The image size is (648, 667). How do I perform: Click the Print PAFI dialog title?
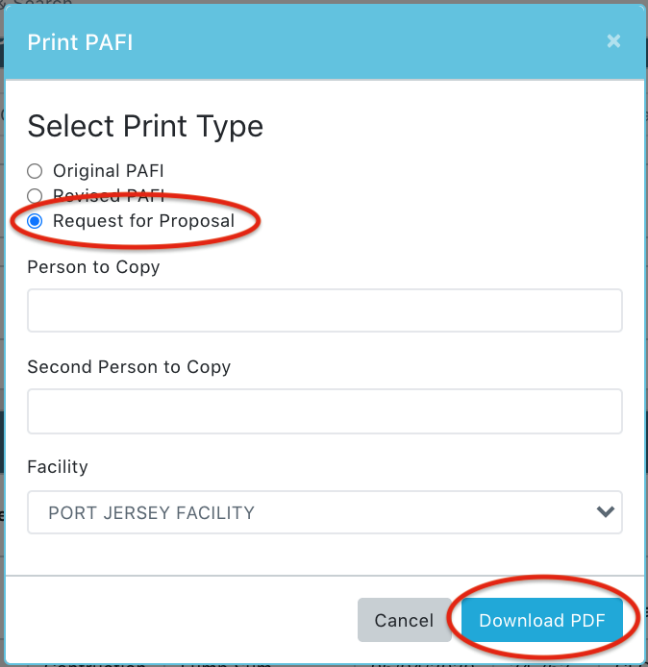pyautogui.click(x=80, y=42)
